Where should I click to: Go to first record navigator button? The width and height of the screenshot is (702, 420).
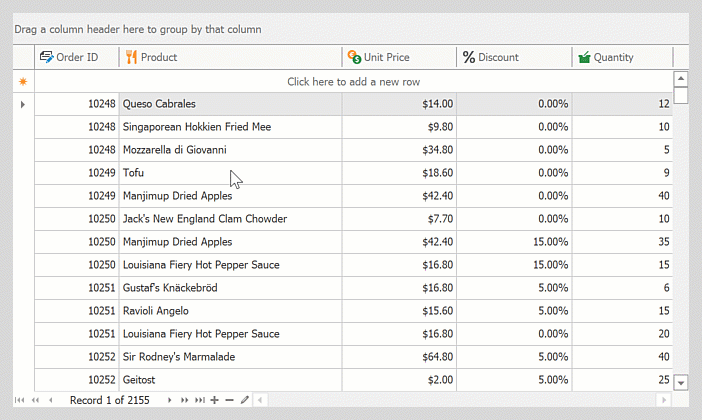pos(19,400)
